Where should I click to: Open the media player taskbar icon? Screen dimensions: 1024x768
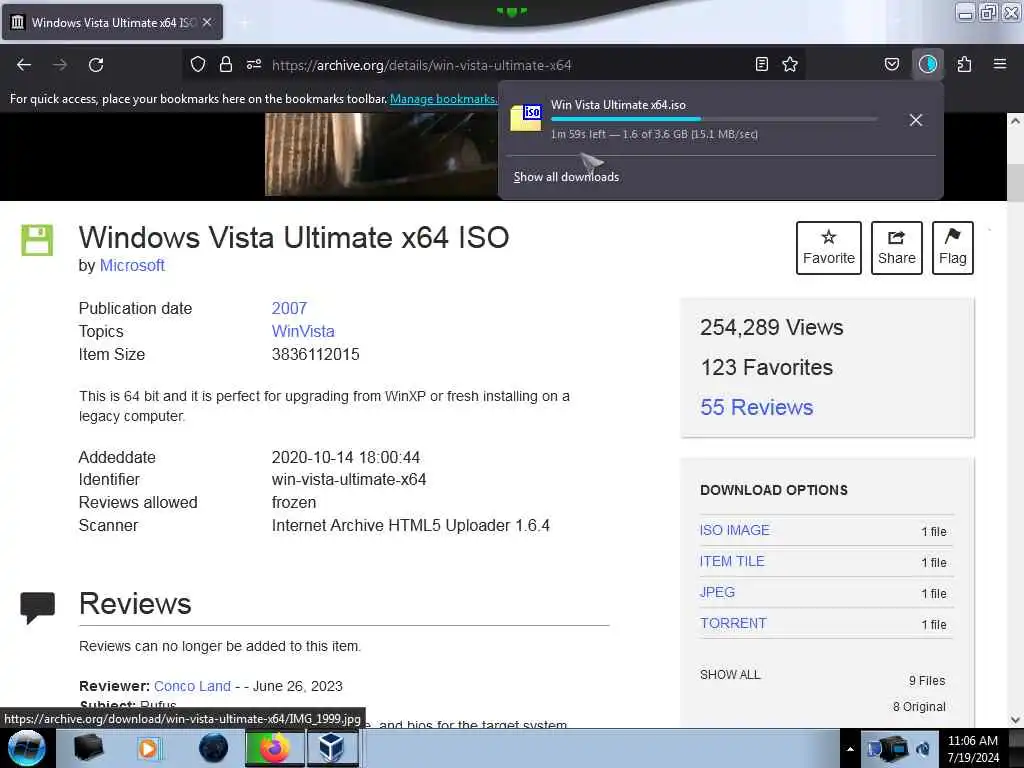click(x=148, y=748)
